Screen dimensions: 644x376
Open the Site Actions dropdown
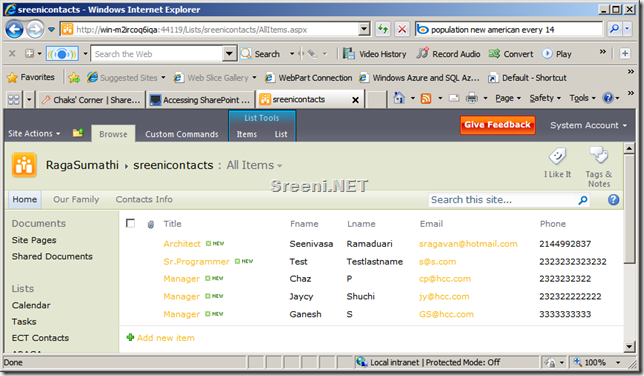pos(34,134)
